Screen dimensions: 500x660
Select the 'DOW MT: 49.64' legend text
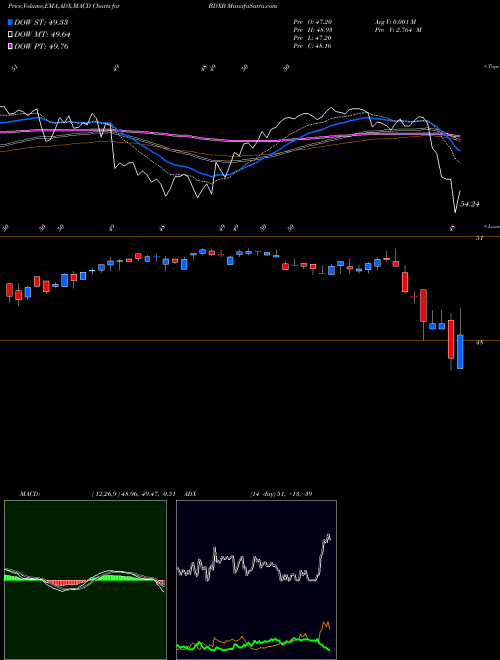(x=42, y=35)
